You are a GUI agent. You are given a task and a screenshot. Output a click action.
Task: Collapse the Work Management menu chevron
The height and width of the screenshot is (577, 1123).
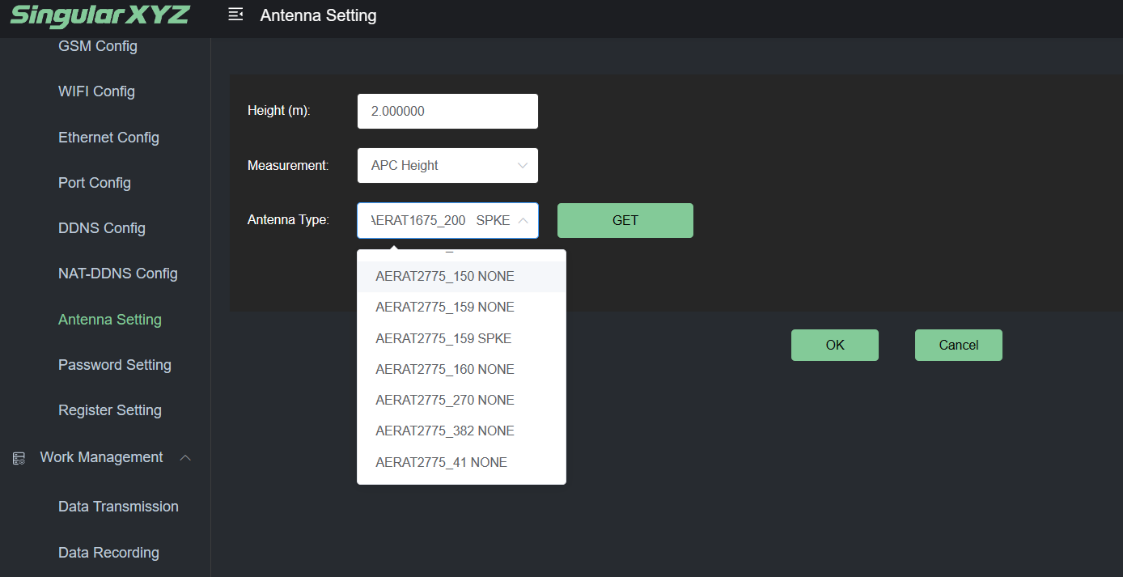coord(185,458)
